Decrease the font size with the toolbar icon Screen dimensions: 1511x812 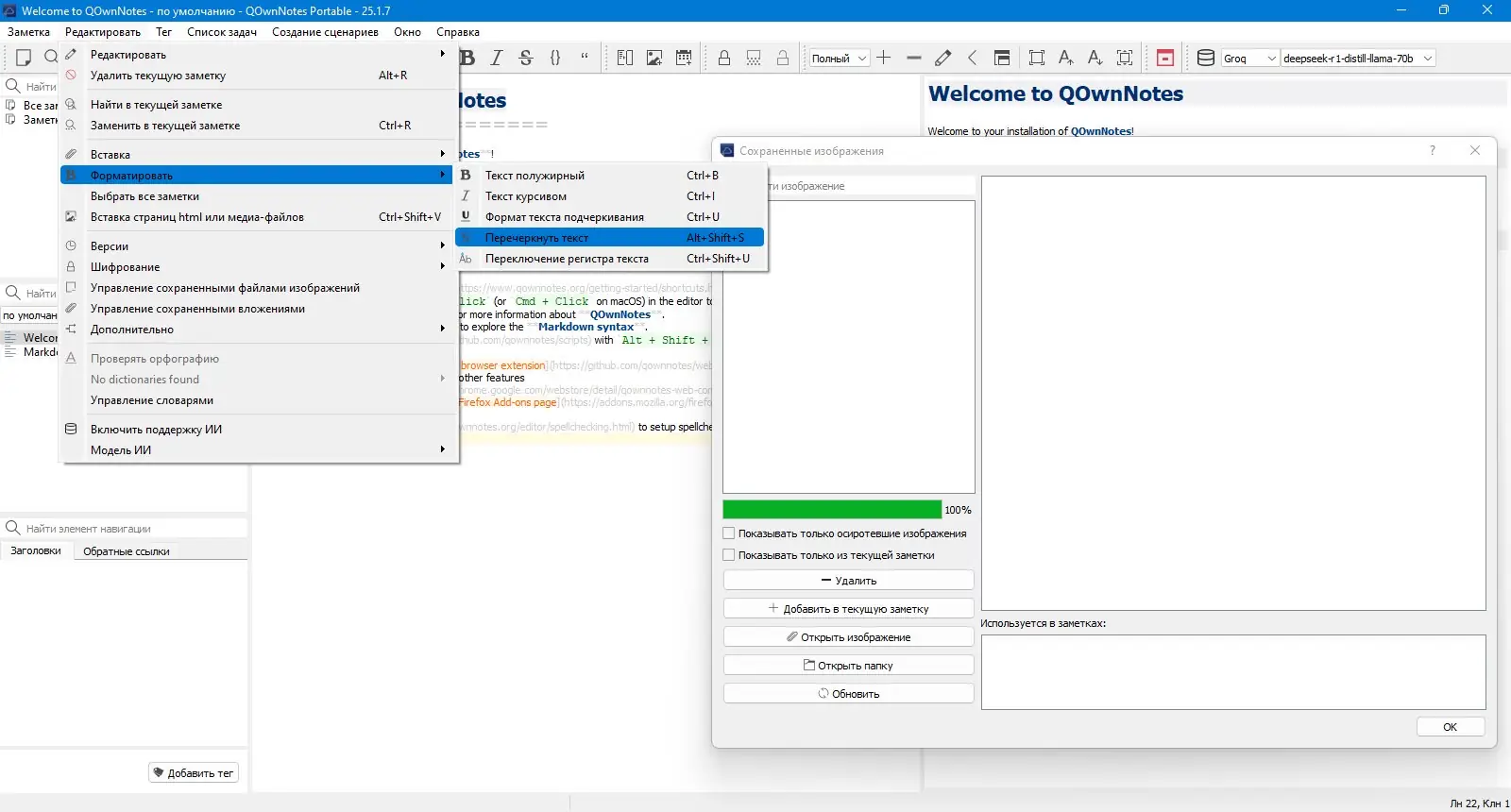tap(1095, 58)
